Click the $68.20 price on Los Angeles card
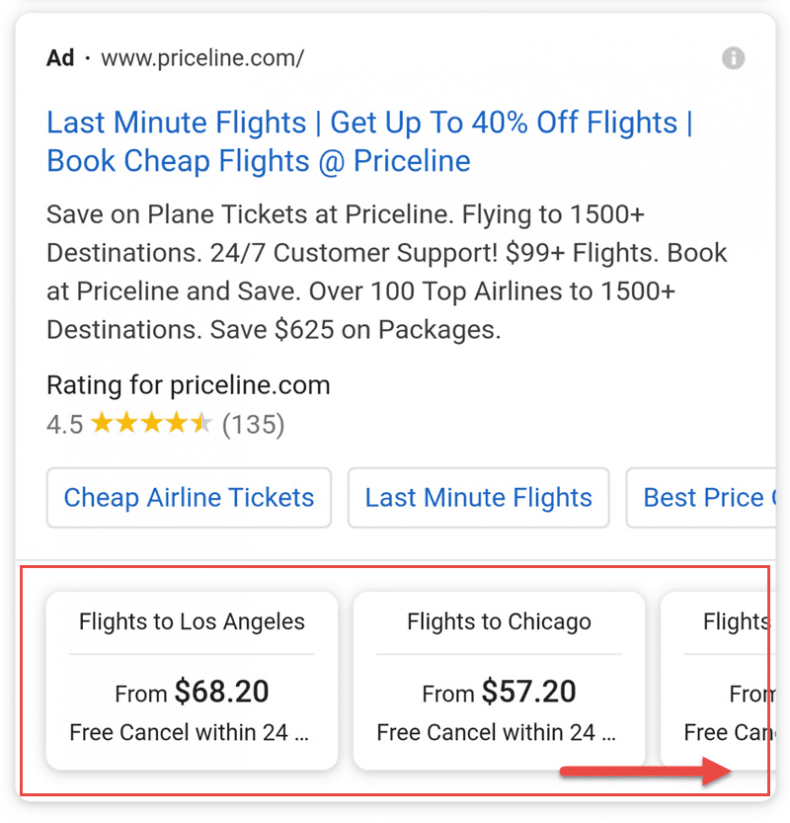The image size is (790, 823). coord(221,691)
